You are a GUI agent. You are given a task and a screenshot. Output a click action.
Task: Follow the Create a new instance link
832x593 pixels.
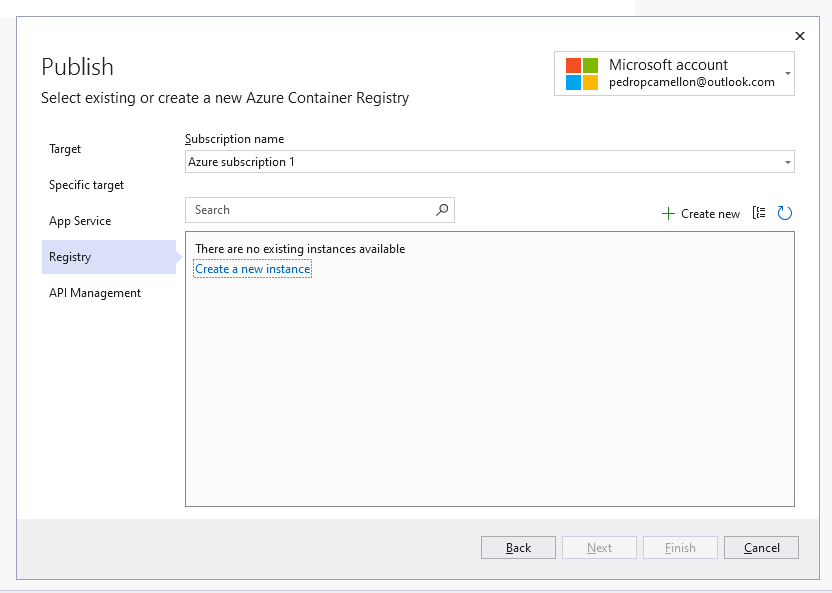[x=252, y=268]
